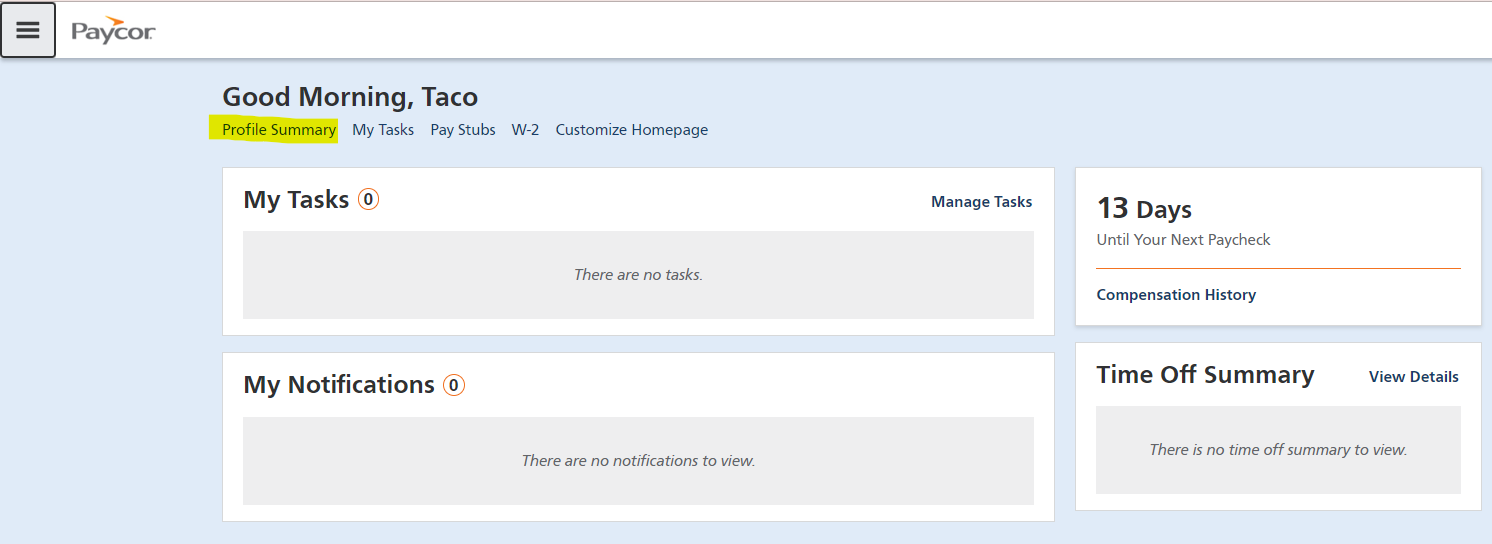Open Compensation History
This screenshot has height=544, width=1492.
(x=1176, y=295)
